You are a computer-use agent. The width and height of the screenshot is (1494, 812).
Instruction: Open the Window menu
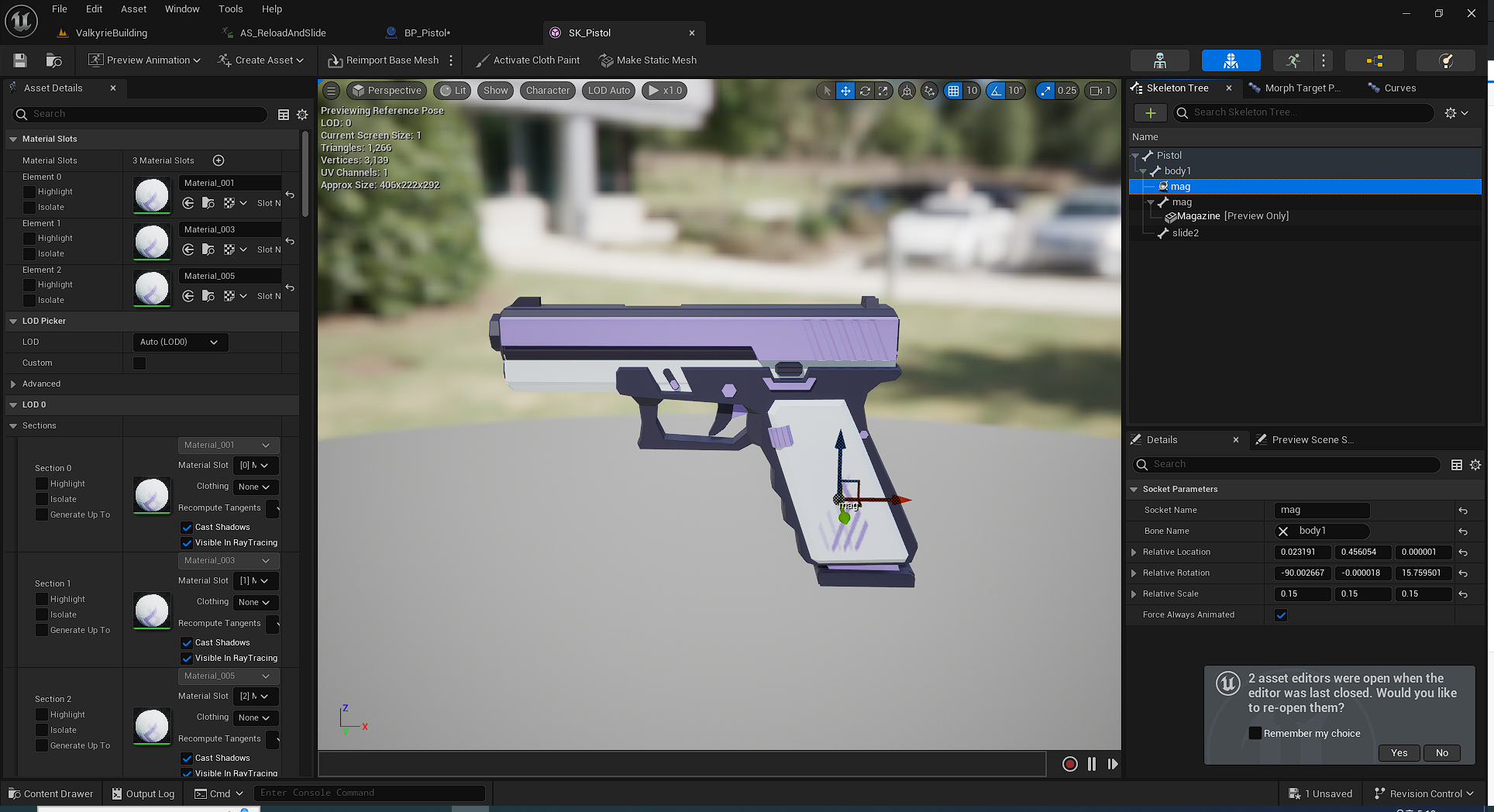click(182, 9)
